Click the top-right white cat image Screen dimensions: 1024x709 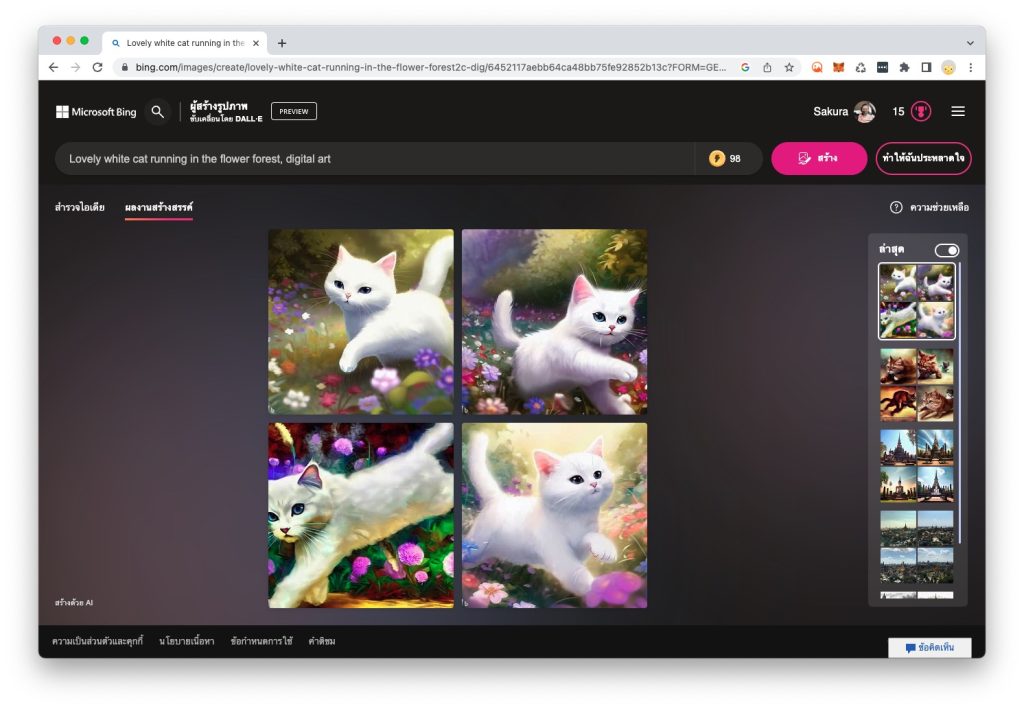pos(554,320)
